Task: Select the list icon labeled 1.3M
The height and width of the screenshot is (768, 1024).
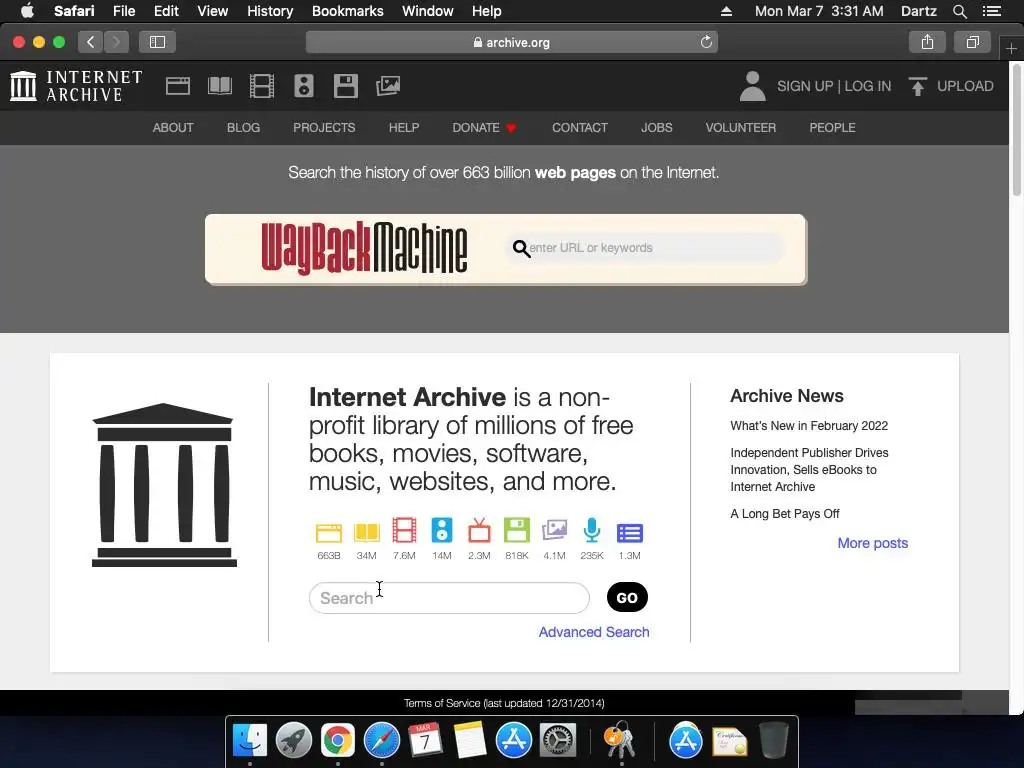Action: [x=630, y=533]
